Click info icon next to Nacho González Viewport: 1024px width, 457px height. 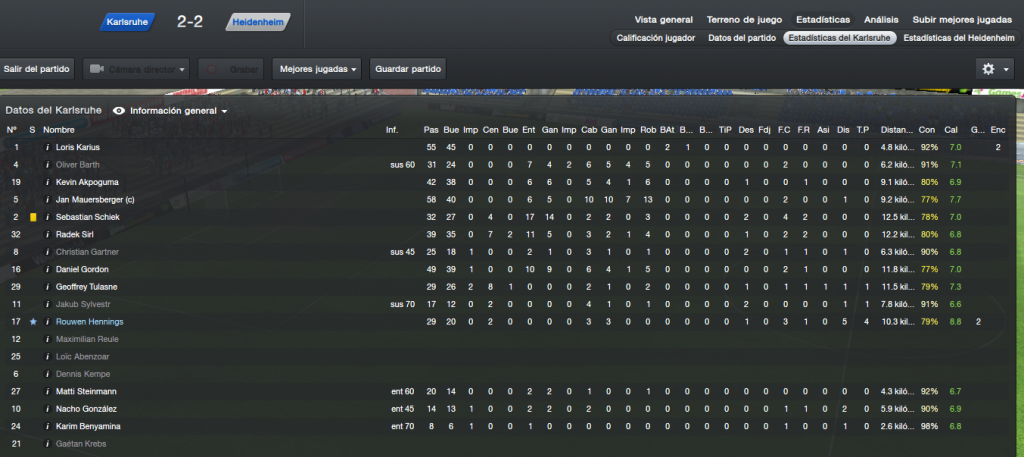pyautogui.click(x=48, y=409)
